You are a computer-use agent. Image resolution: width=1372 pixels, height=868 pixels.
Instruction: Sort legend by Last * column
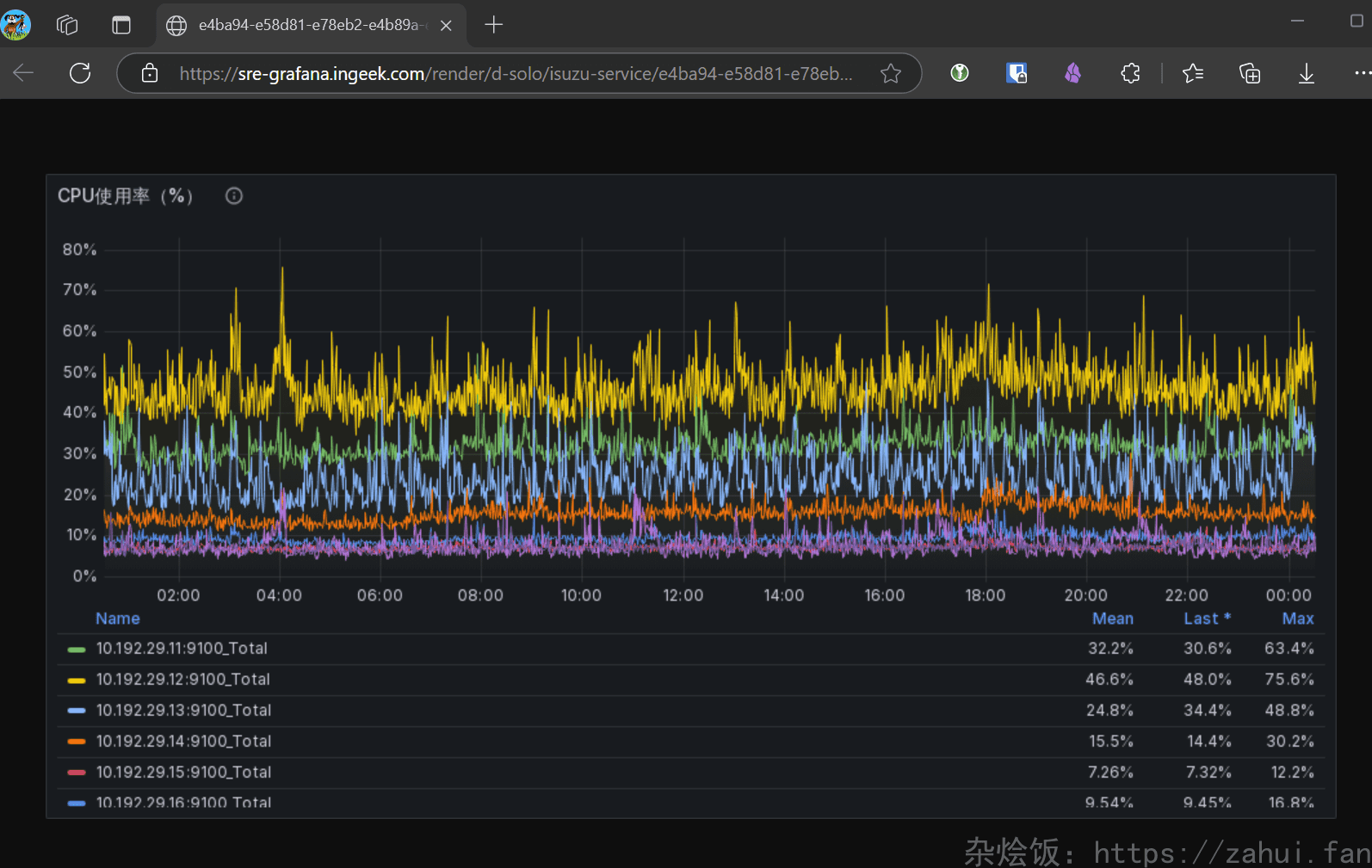click(1207, 619)
